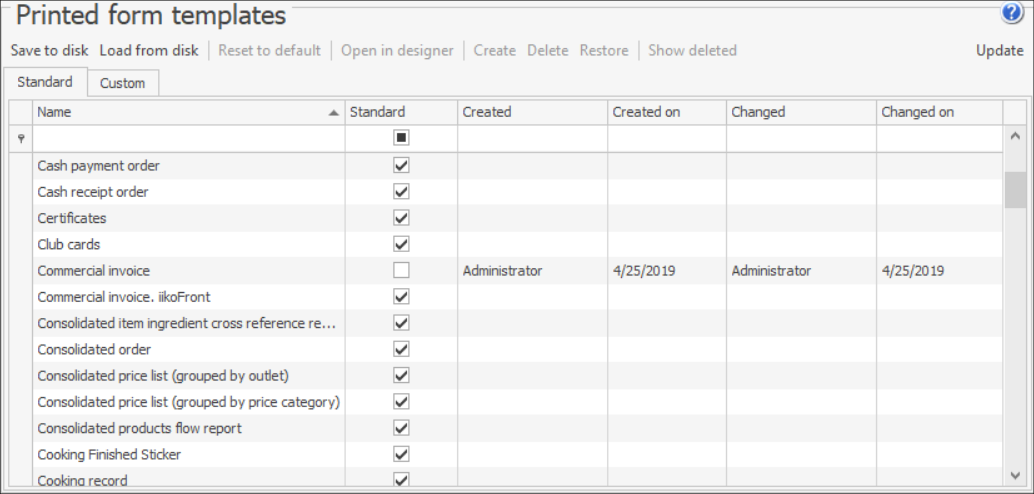1034x494 pixels.
Task: Click Save to disk
Action: coord(49,50)
